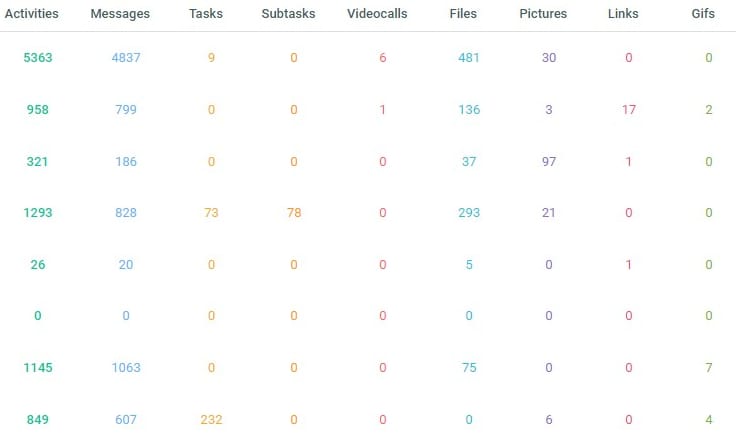Click the 5363 activities value
The height and width of the screenshot is (442, 736).
[x=37, y=58]
